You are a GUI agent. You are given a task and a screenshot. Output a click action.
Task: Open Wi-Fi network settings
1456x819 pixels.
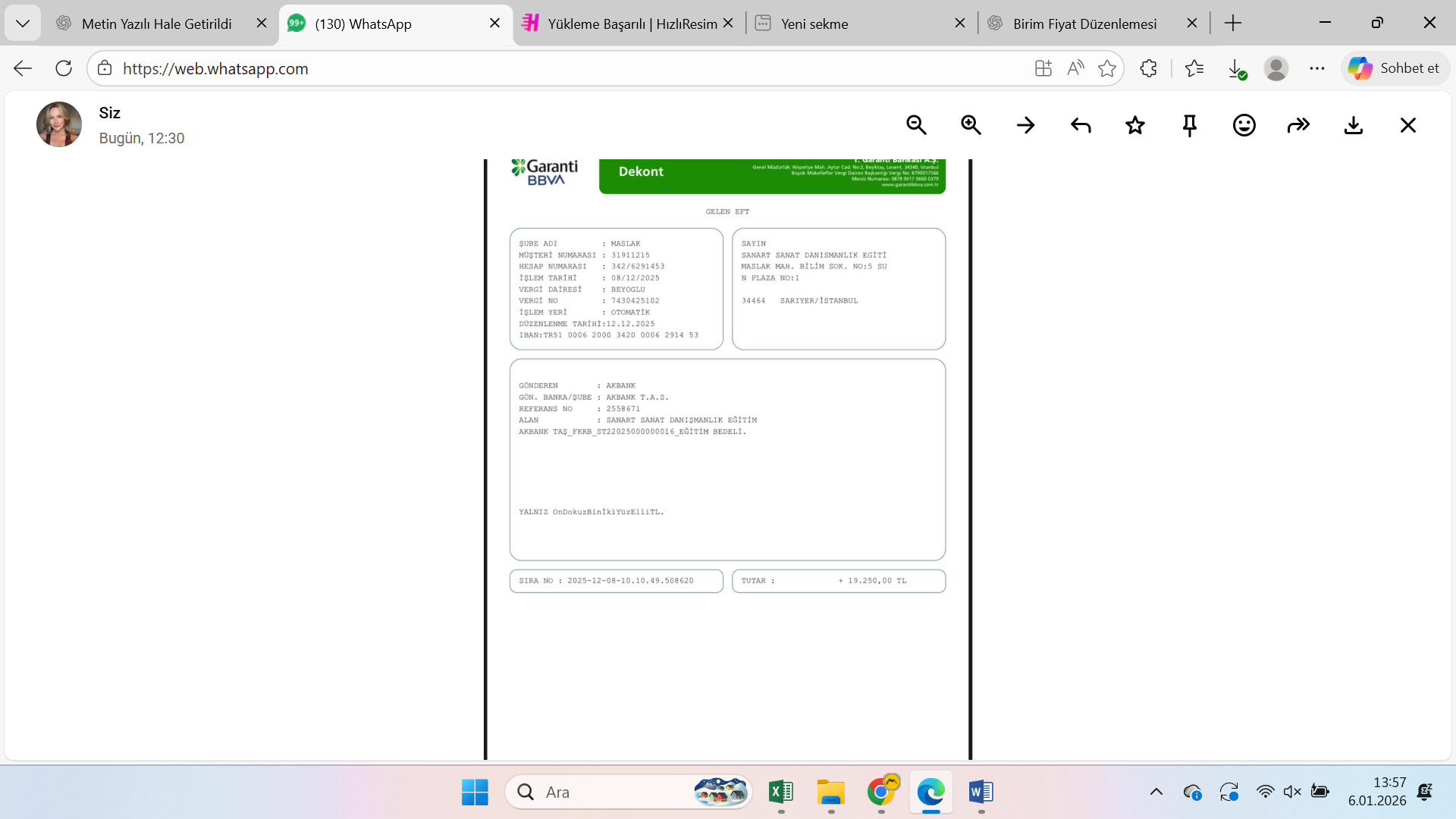1265,792
